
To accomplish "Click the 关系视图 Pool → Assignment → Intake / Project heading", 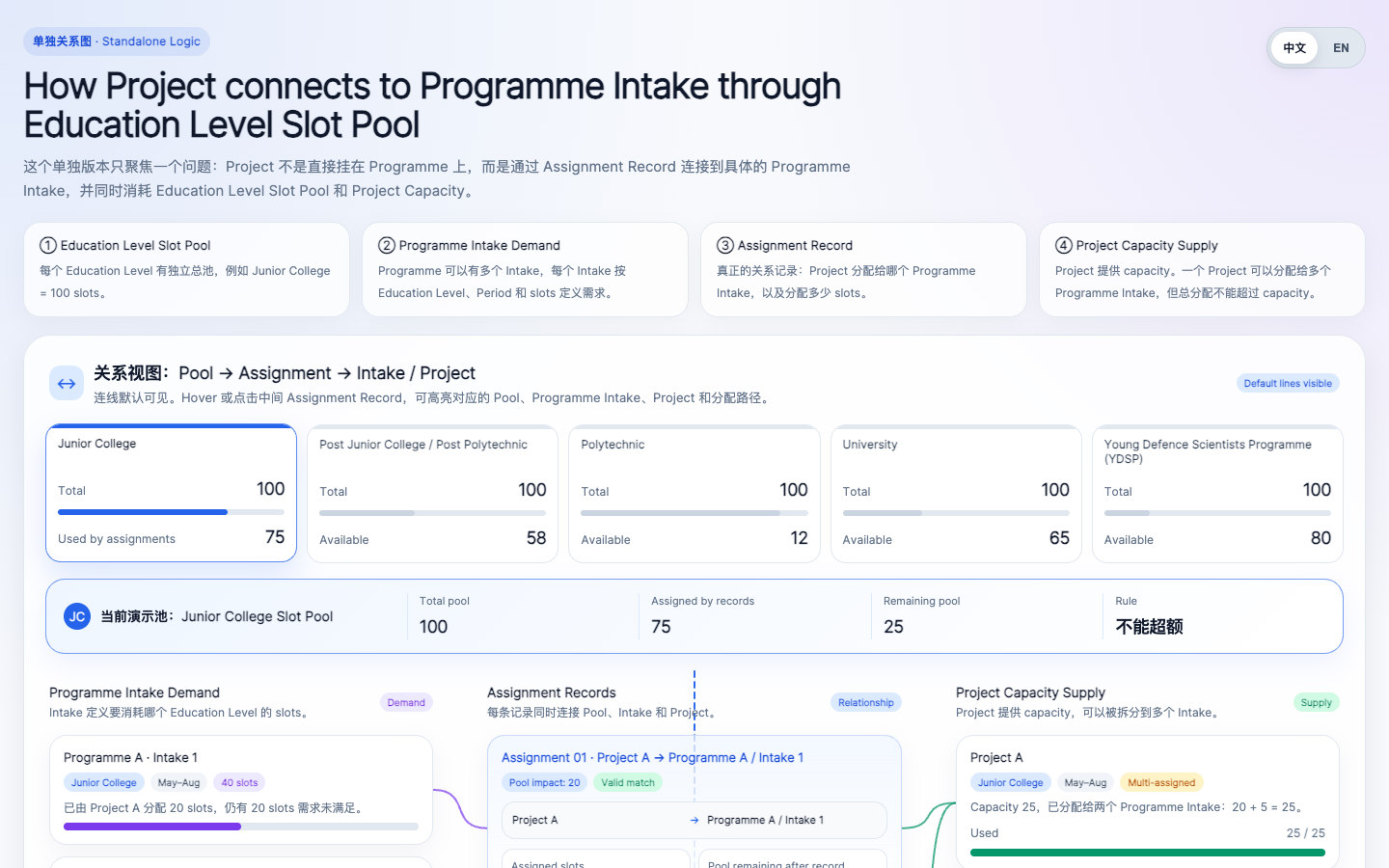I will pyautogui.click(x=285, y=373).
